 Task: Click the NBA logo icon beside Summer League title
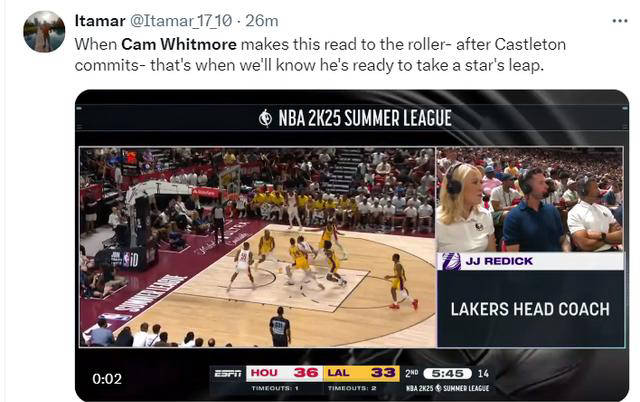pos(265,118)
